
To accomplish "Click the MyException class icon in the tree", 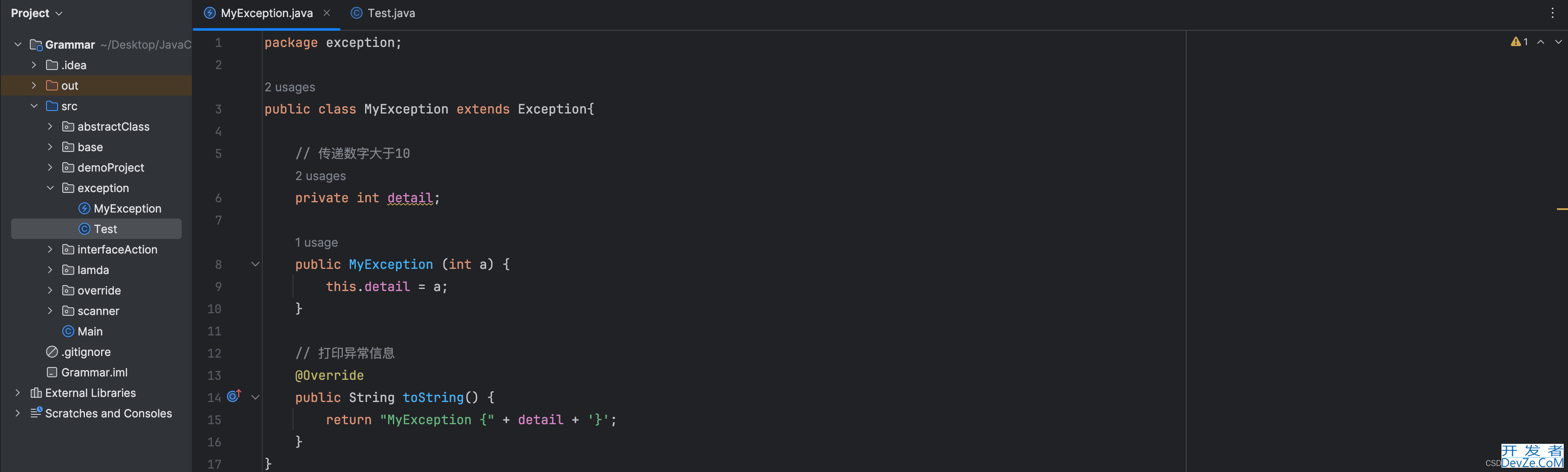I will coord(84,208).
